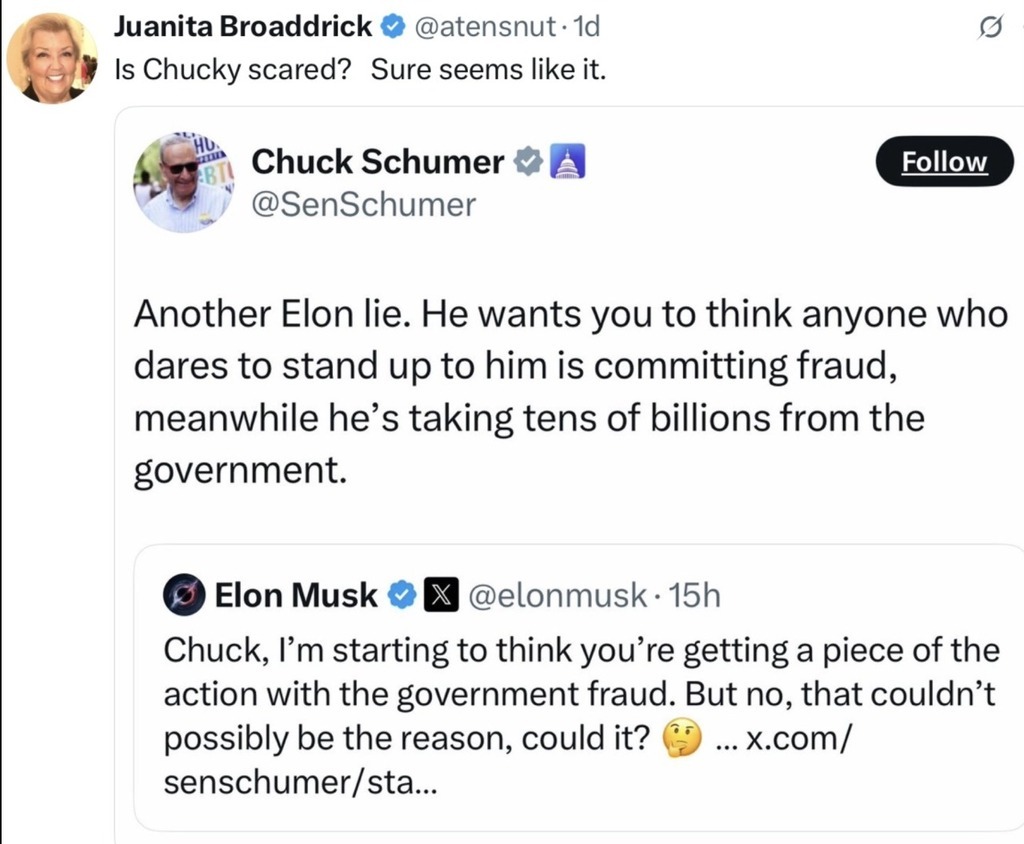This screenshot has width=1024, height=844.
Task: Click the X affiliation badge beside Elon Musk
Action: click(x=440, y=596)
